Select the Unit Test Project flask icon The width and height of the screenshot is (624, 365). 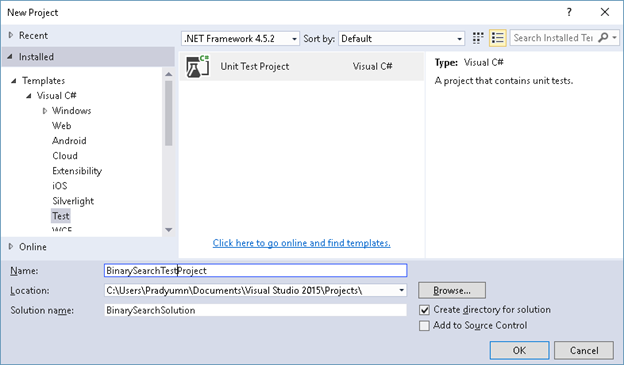tap(197, 66)
